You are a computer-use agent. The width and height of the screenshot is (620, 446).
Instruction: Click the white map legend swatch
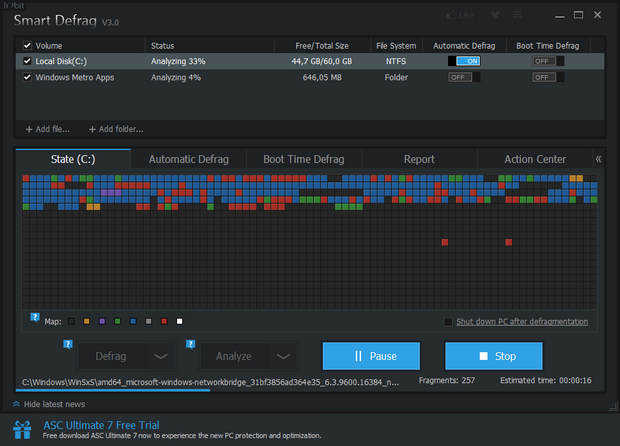[180, 321]
